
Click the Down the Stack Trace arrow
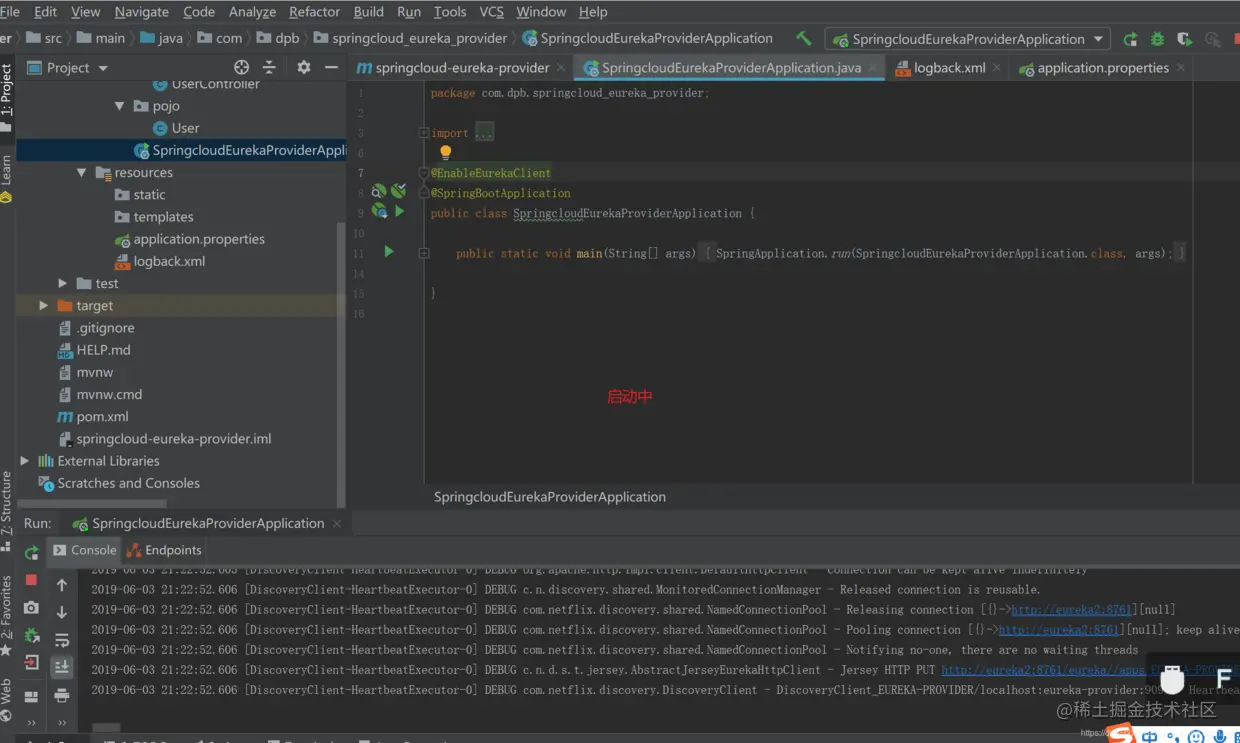click(62, 612)
